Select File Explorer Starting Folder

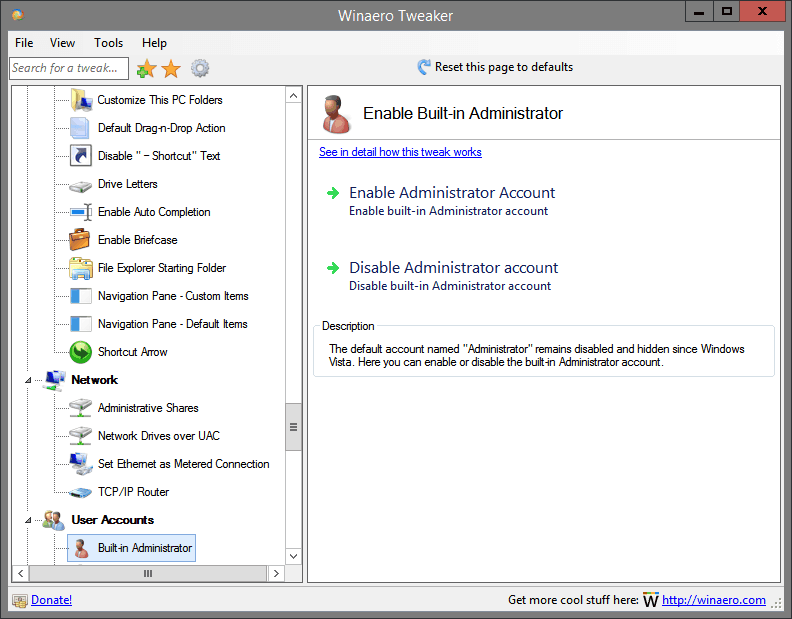click(x=162, y=268)
